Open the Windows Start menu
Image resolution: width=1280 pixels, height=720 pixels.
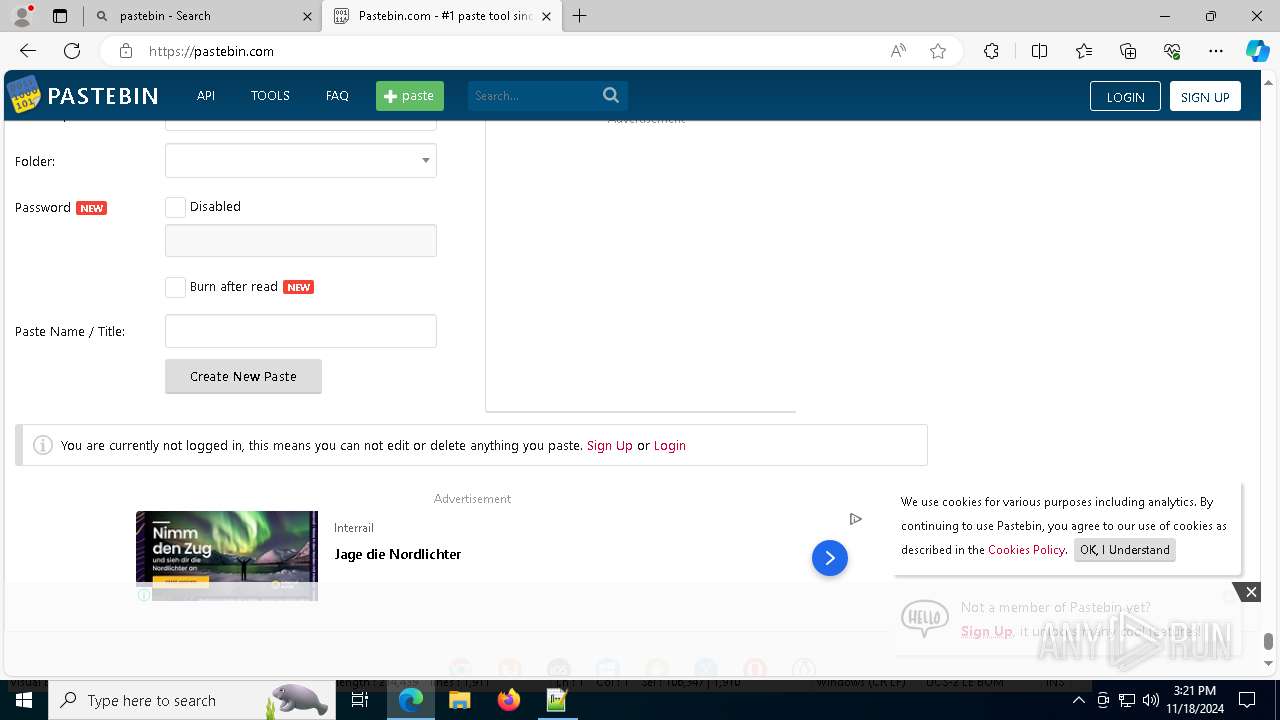23,700
